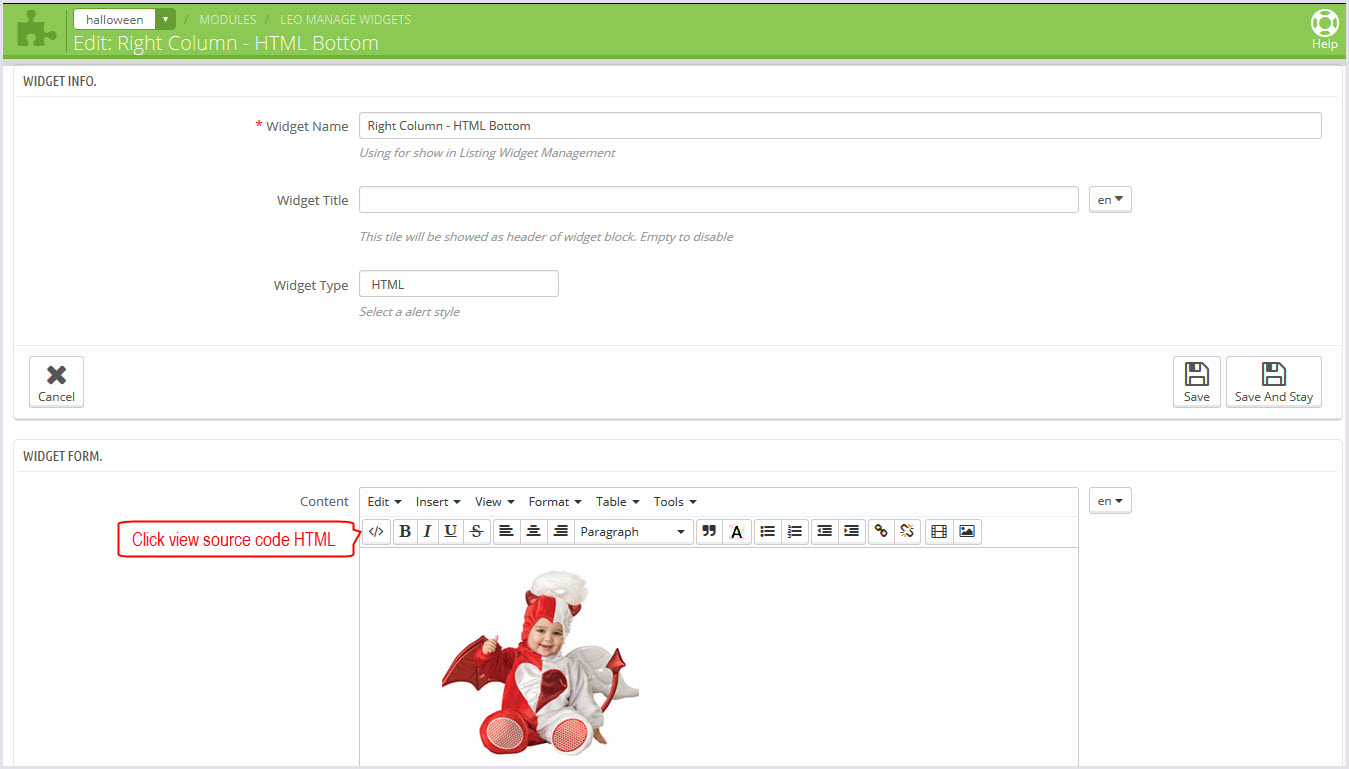Open the editor's Tools menu

675,502
